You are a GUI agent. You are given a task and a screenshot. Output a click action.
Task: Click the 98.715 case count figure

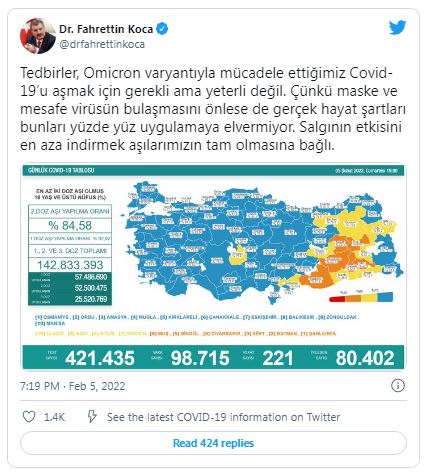coord(200,358)
